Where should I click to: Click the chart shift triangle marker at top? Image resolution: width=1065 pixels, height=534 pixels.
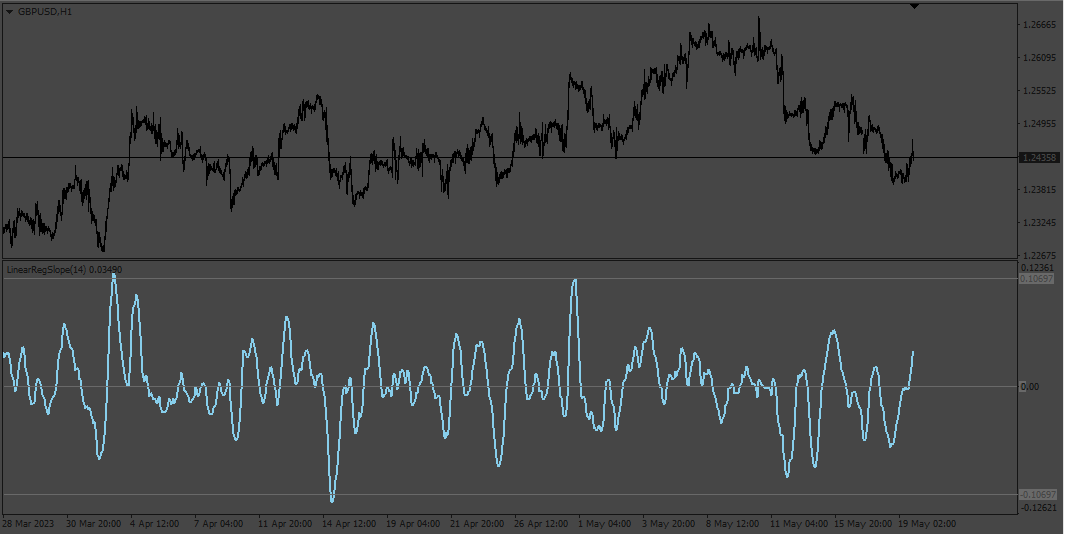pos(914,6)
